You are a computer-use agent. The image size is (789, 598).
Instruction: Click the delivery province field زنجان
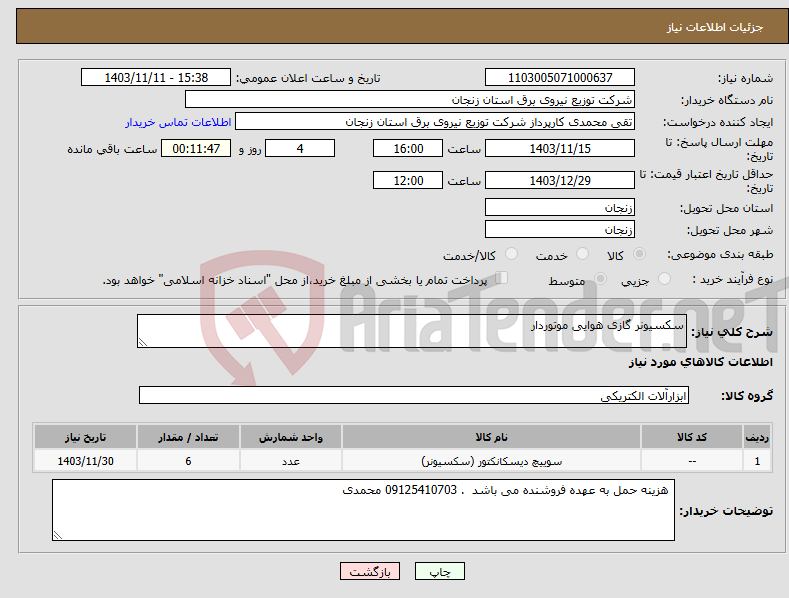[x=560, y=207]
